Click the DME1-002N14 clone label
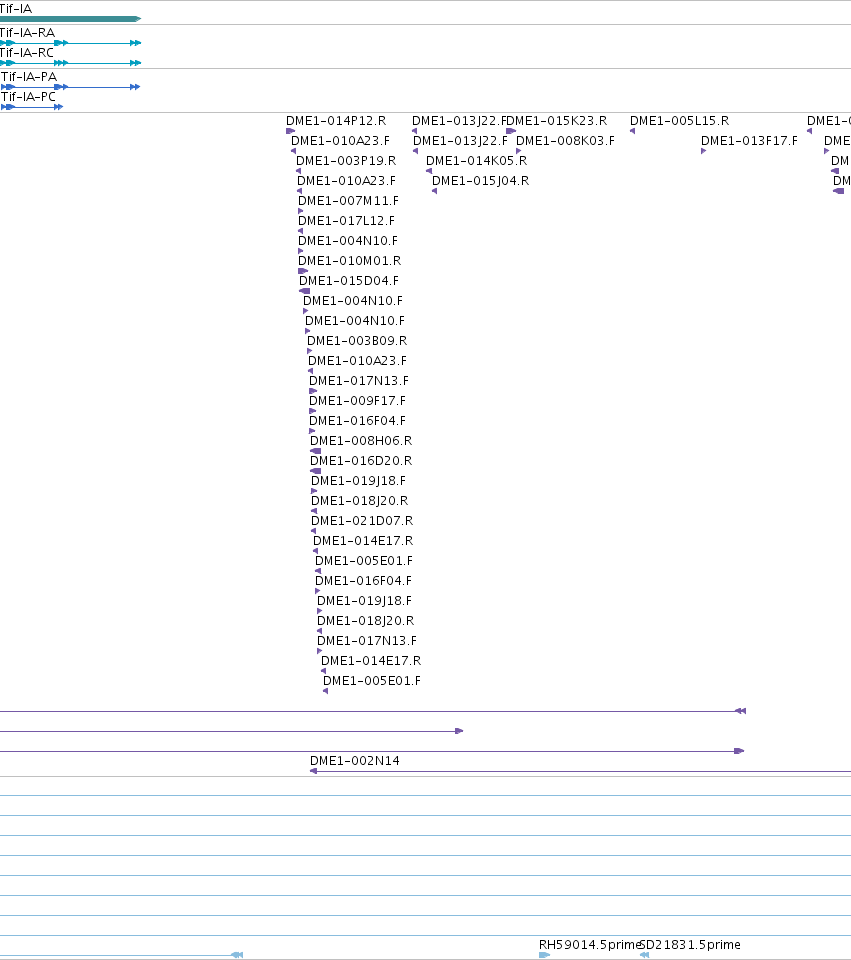Screen dimensions: 851x960 click(354, 760)
